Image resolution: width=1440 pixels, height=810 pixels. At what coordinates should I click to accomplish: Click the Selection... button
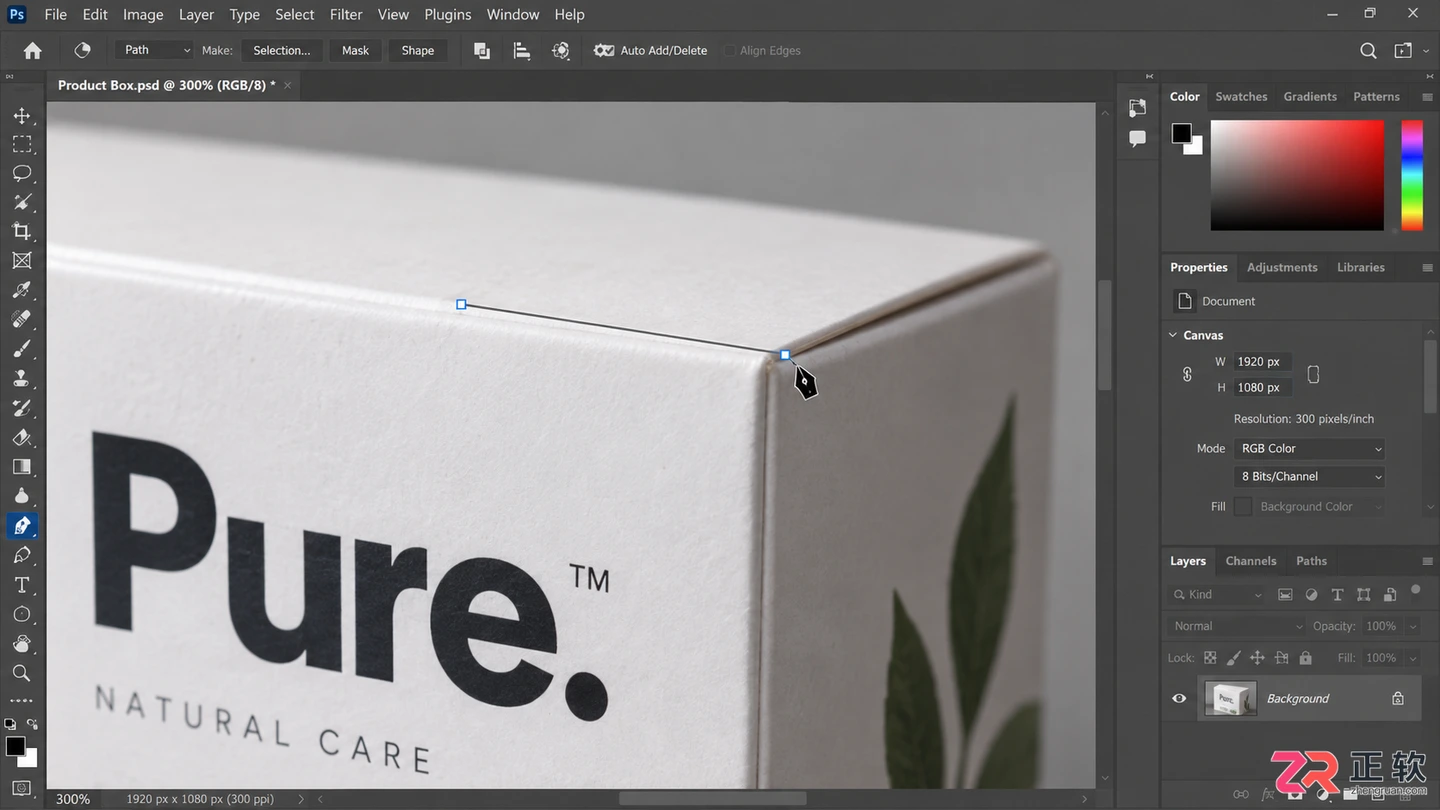(282, 50)
